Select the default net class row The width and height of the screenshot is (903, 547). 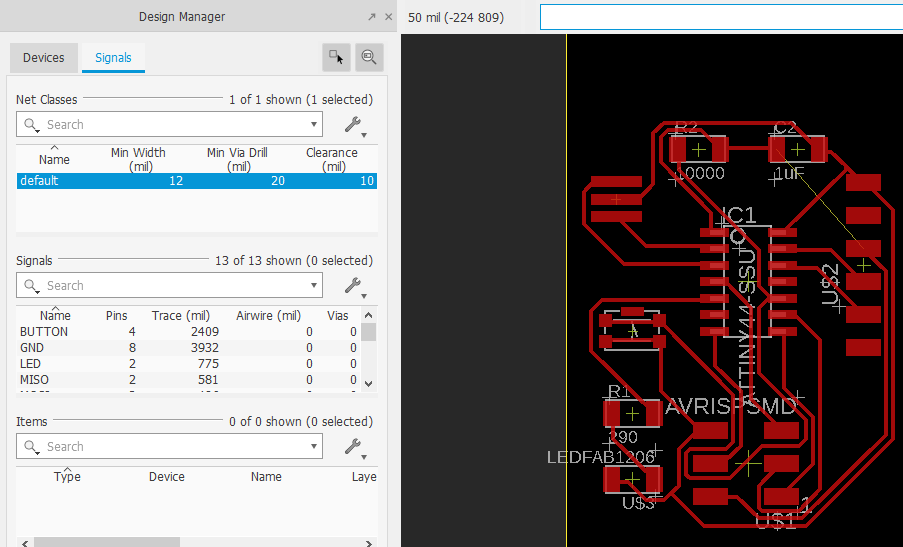197,181
